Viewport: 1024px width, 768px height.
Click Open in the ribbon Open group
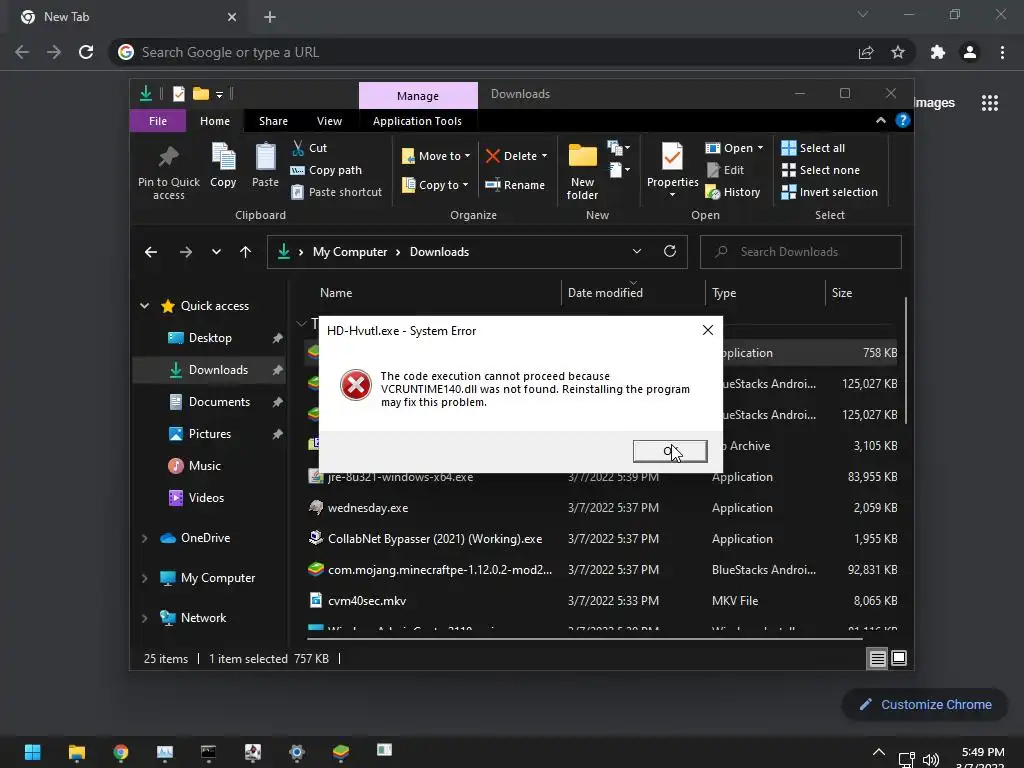click(734, 148)
